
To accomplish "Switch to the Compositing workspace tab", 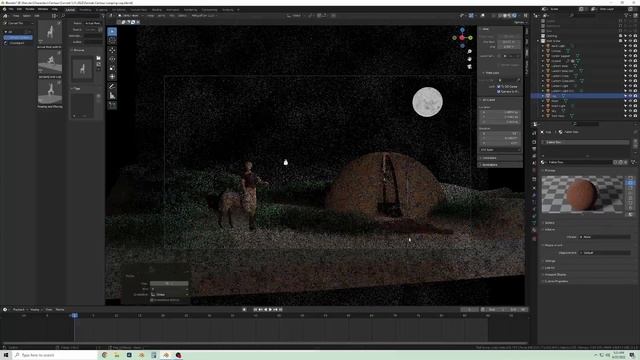I will (209, 9).
